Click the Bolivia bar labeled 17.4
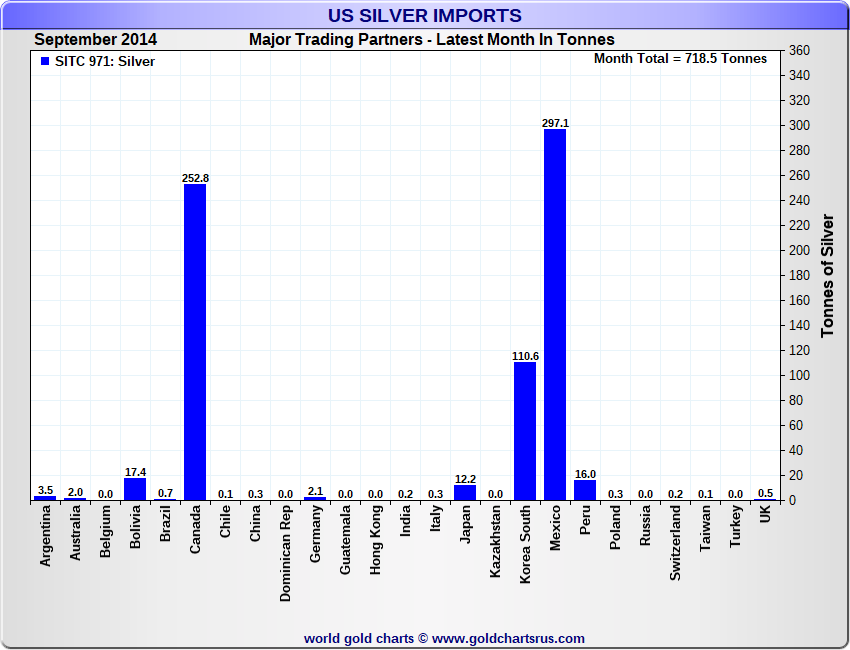The height and width of the screenshot is (650, 850). 135,489
